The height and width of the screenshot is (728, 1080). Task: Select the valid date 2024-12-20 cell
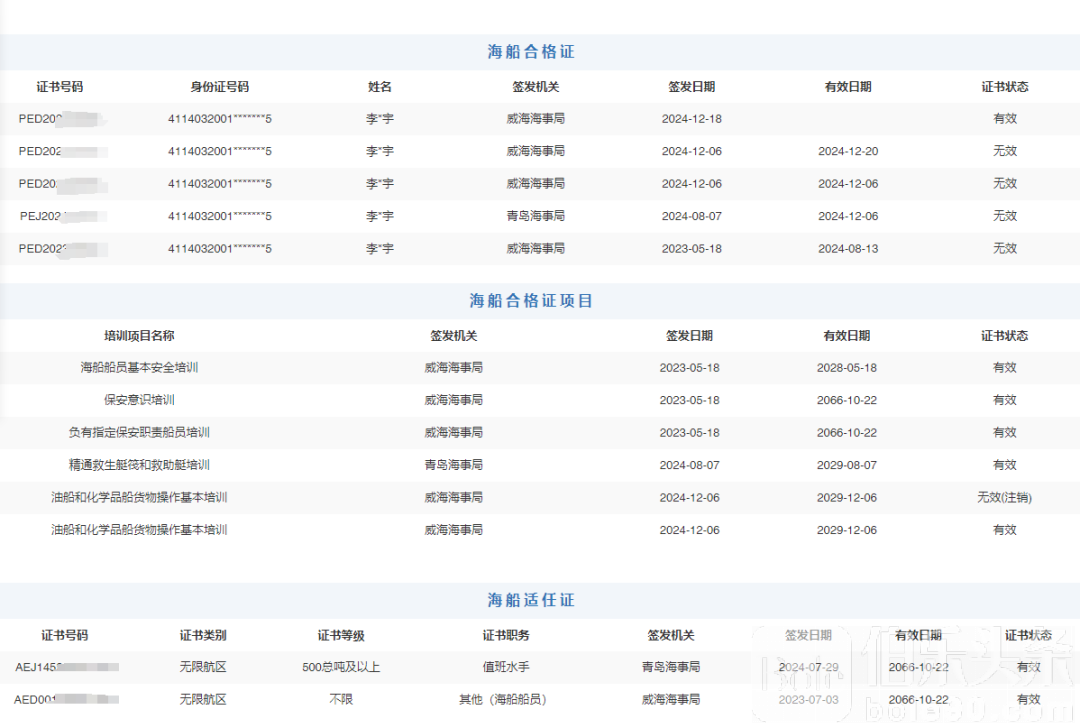(848, 152)
